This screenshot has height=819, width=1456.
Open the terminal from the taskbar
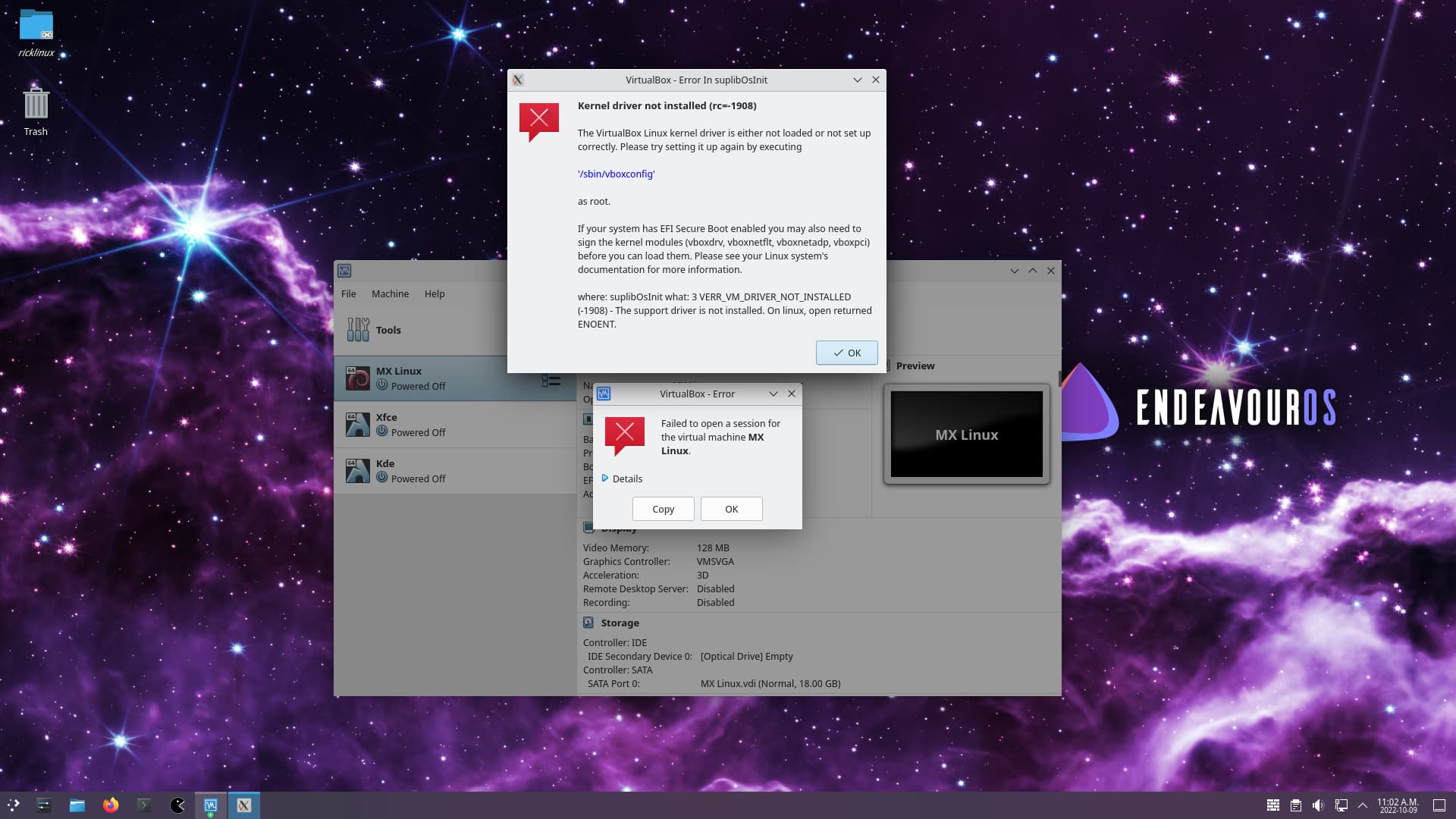tap(144, 805)
